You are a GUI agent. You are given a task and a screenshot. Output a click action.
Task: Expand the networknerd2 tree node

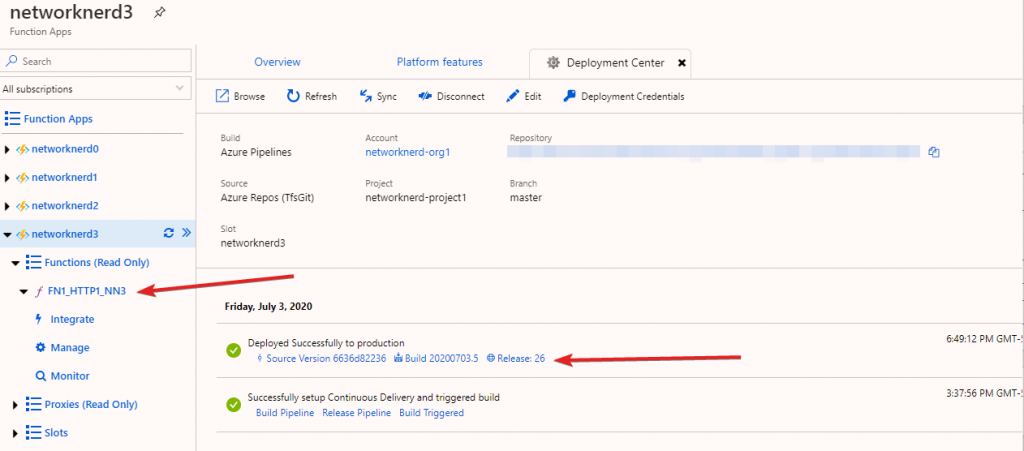7,206
